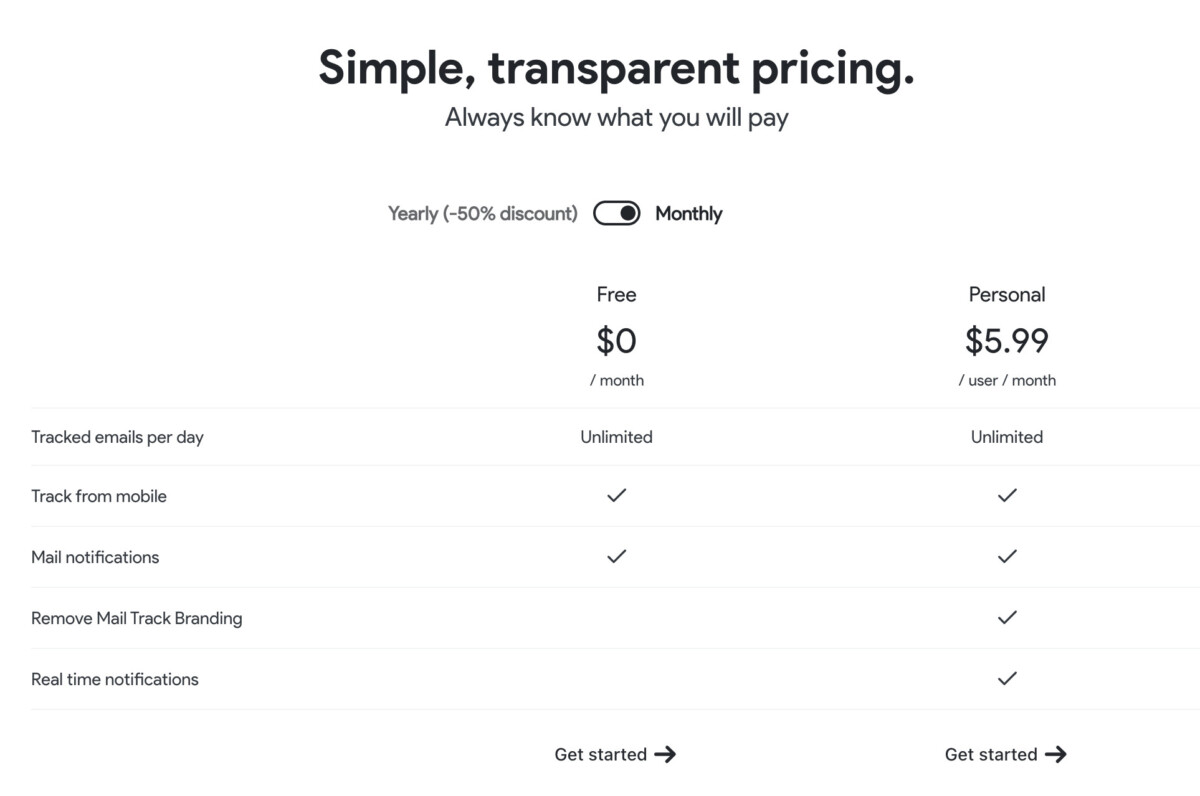The image size is (1200, 796).
Task: Click Personal plan Mail notifications checkmark
Action: [1007, 556]
